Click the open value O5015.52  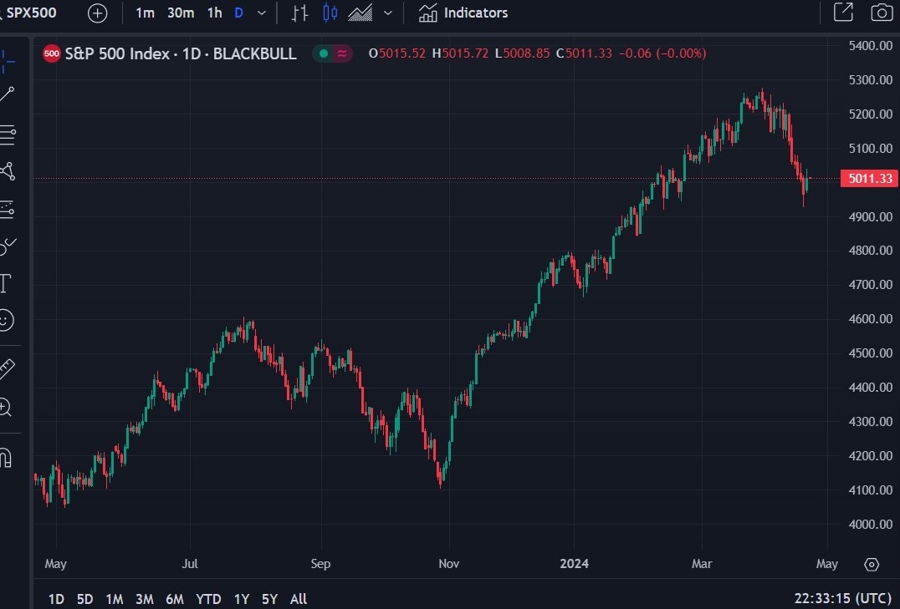point(397,53)
